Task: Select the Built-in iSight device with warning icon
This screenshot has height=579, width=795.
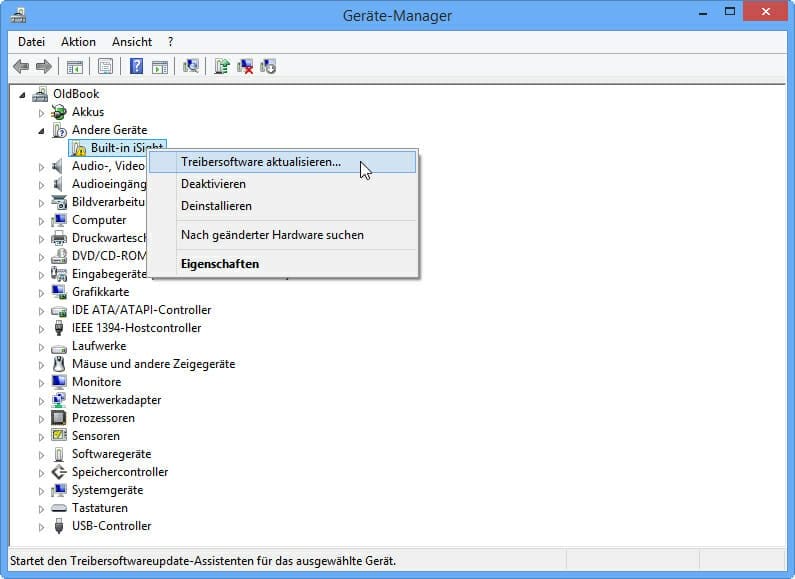Action: pyautogui.click(x=126, y=148)
